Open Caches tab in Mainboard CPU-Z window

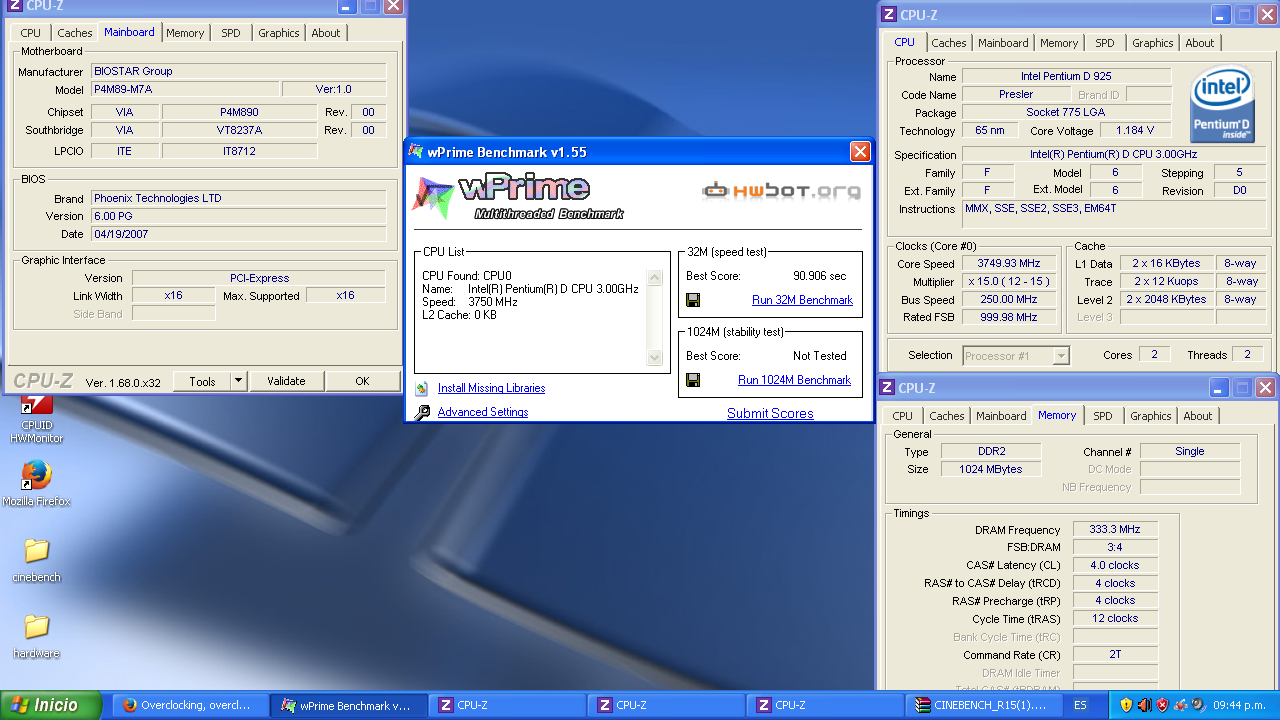(75, 33)
